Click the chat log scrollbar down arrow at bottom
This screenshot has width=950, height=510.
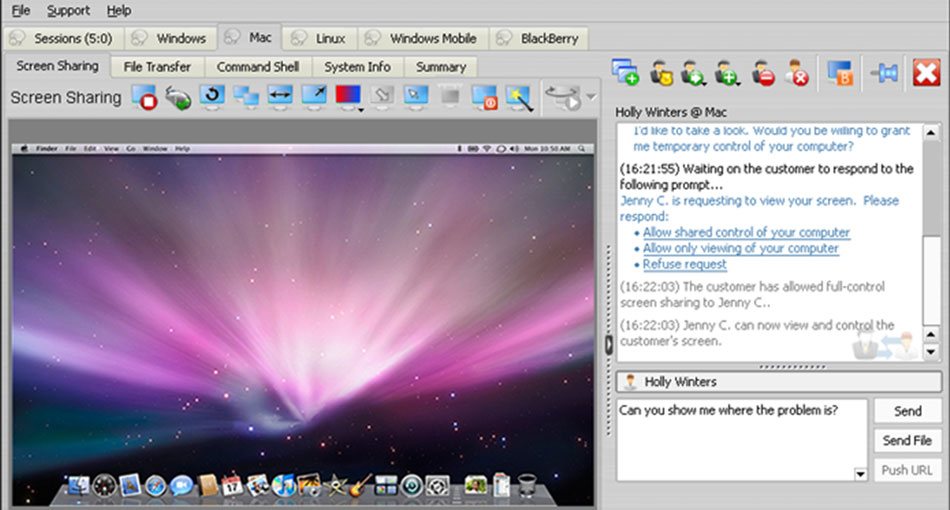931,351
